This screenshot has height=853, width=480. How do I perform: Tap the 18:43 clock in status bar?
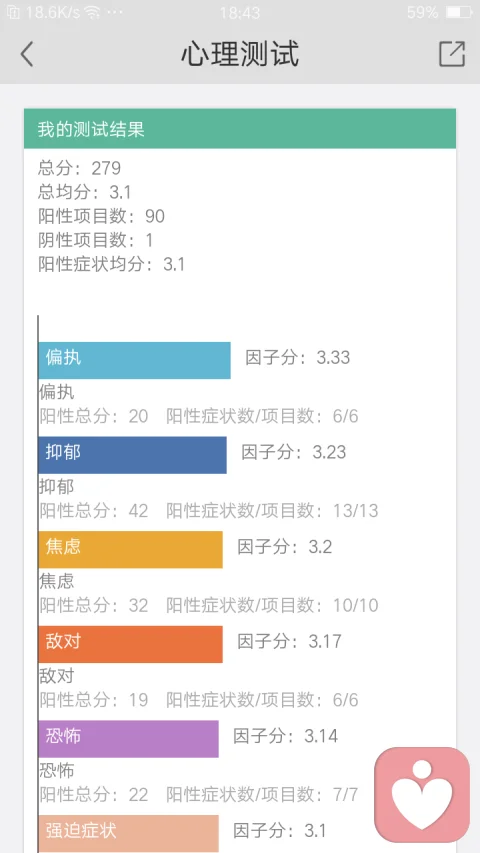(x=240, y=13)
